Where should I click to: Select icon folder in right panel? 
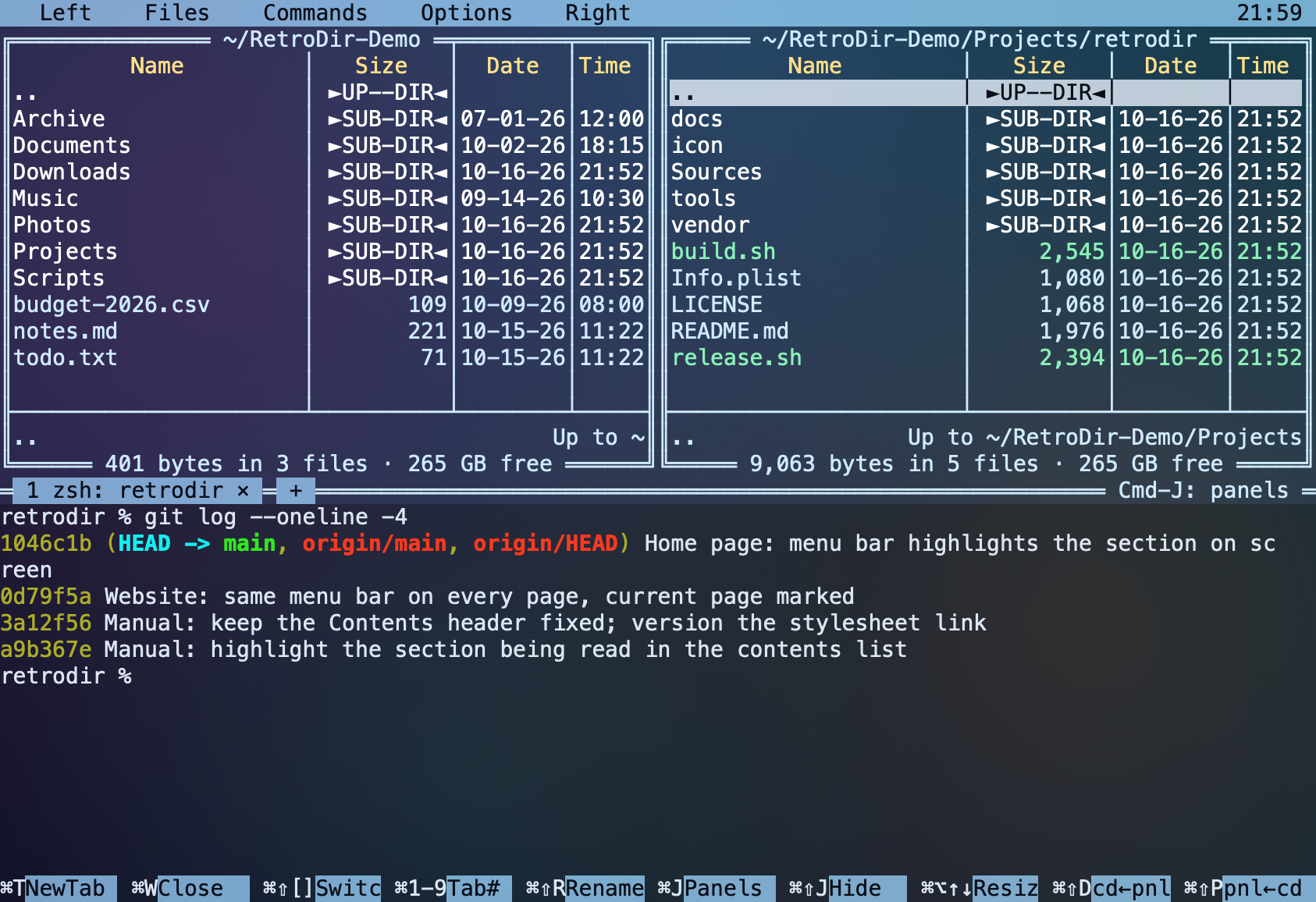click(x=987, y=145)
